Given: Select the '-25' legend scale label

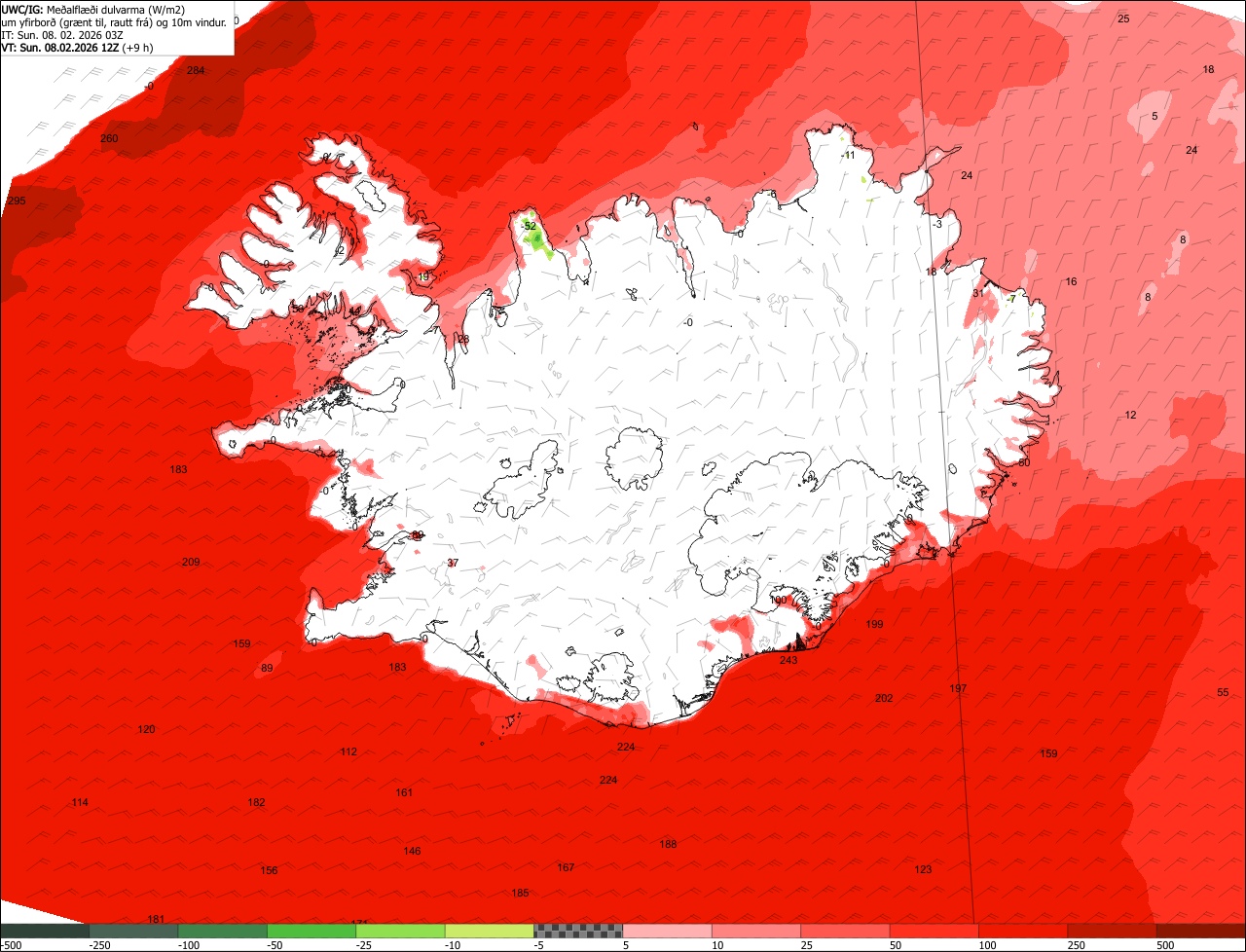Looking at the screenshot, I should (x=365, y=945).
